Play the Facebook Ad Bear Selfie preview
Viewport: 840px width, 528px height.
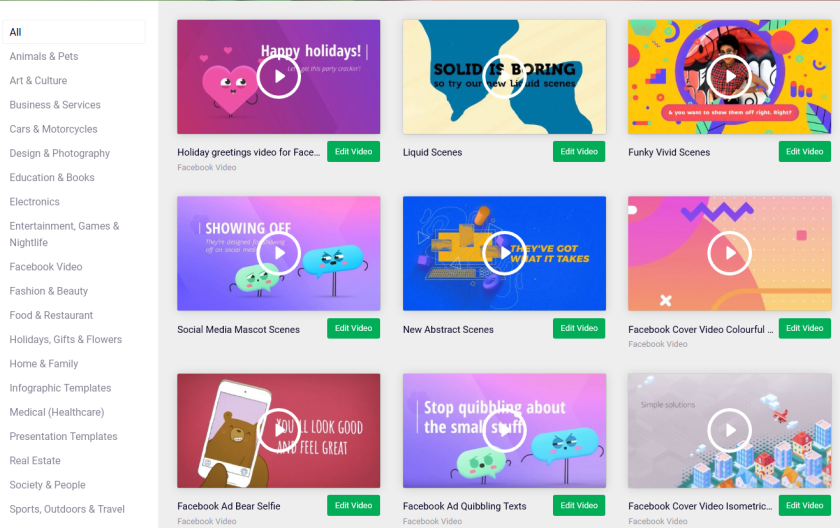[x=279, y=430]
